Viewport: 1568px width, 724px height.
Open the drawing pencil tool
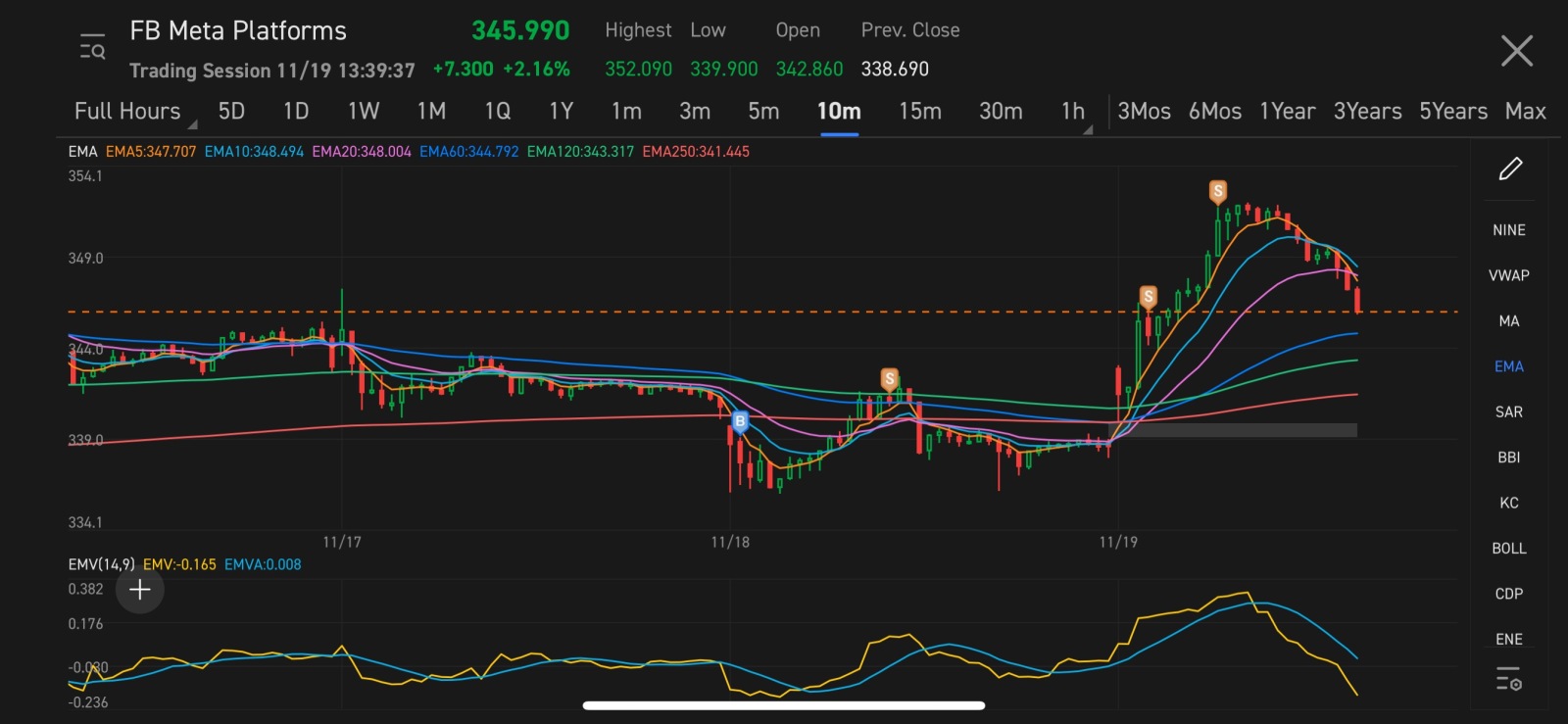pyautogui.click(x=1510, y=169)
